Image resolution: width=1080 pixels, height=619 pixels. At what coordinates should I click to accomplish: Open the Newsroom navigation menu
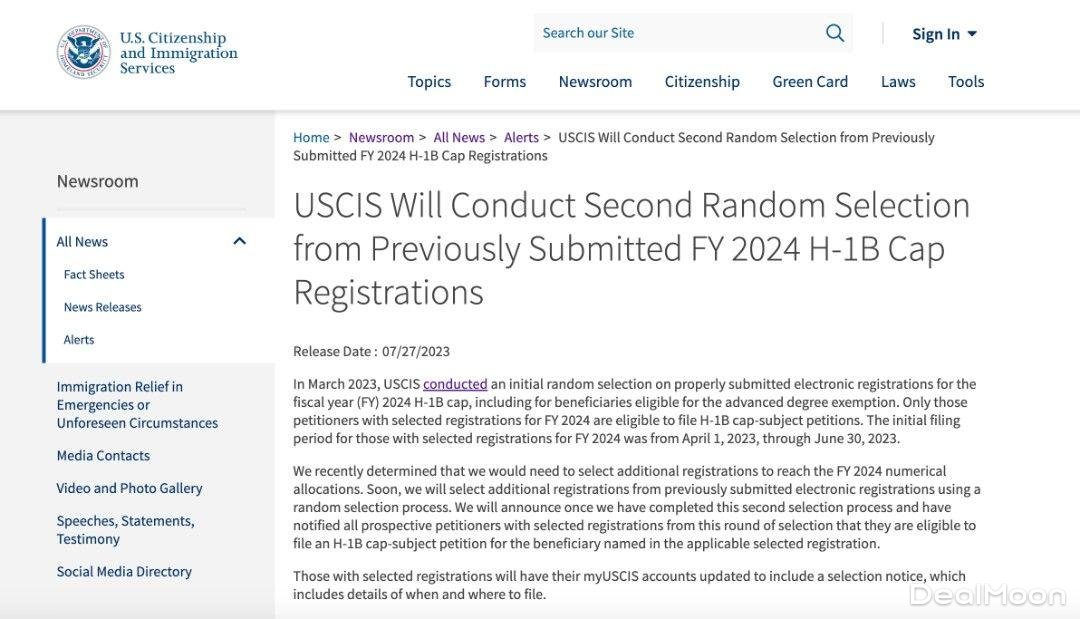click(x=595, y=81)
